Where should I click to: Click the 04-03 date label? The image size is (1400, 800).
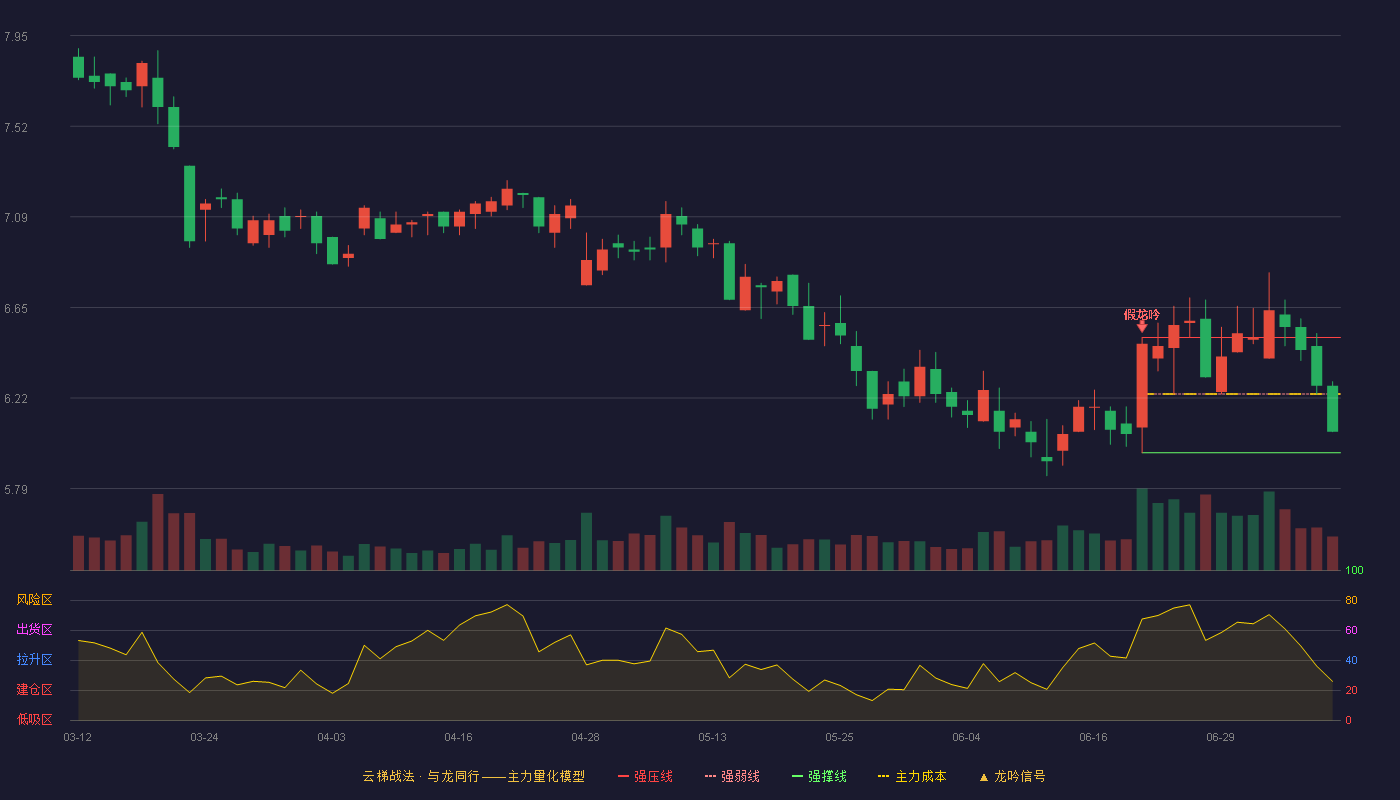coord(331,737)
